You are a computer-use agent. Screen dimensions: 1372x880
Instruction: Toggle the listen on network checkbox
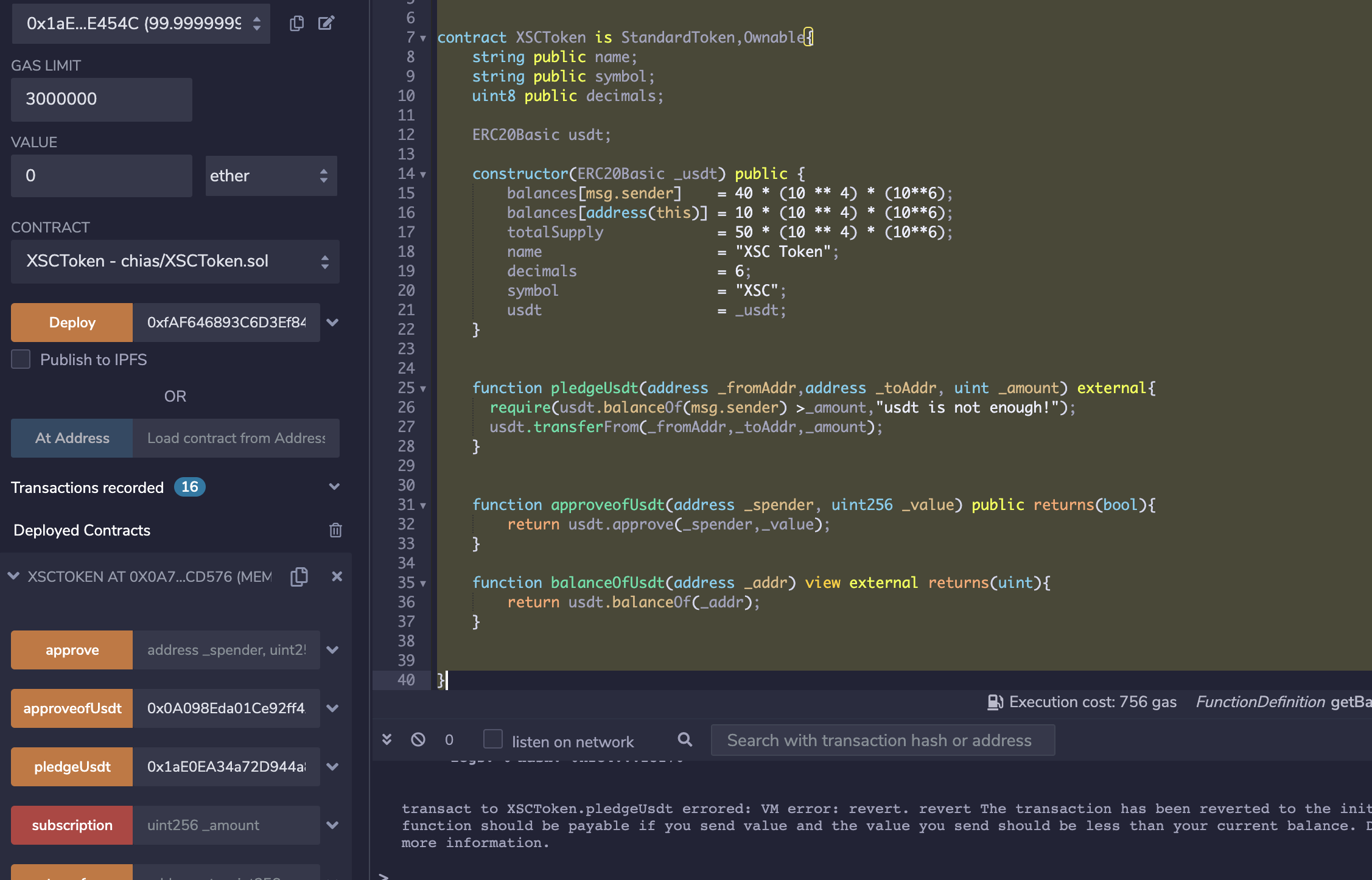[x=493, y=739]
